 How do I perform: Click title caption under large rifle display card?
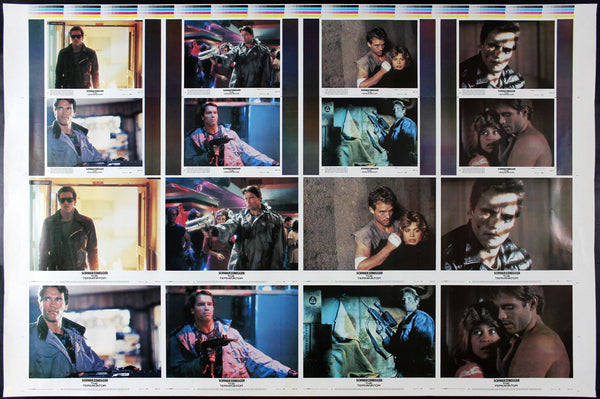(x=370, y=383)
